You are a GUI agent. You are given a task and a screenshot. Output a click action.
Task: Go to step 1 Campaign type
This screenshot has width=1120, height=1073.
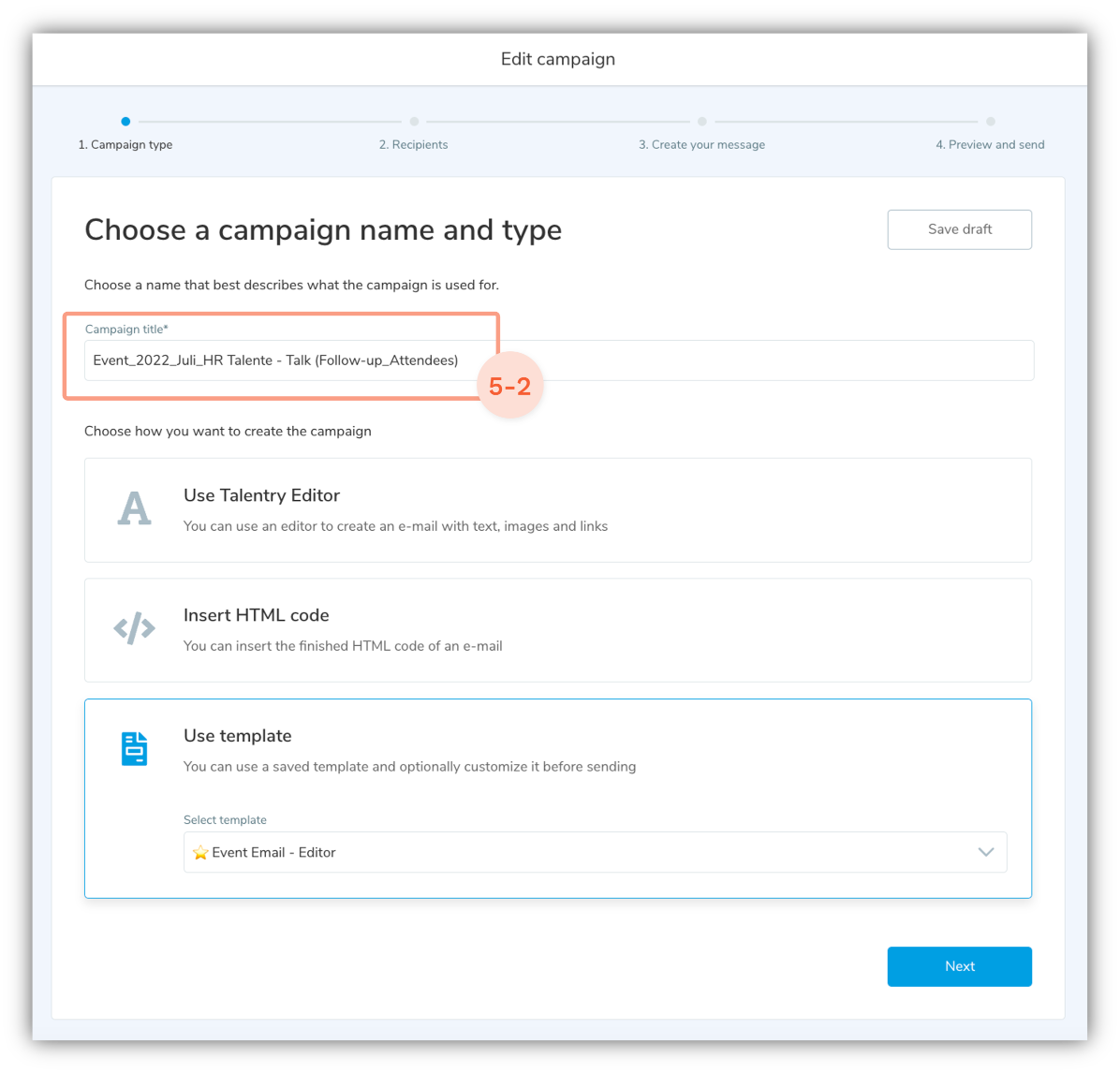tap(125, 145)
